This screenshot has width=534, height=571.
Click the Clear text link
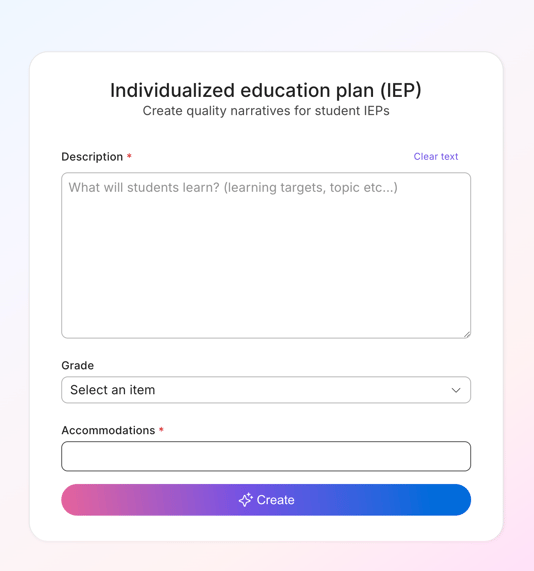coord(436,157)
